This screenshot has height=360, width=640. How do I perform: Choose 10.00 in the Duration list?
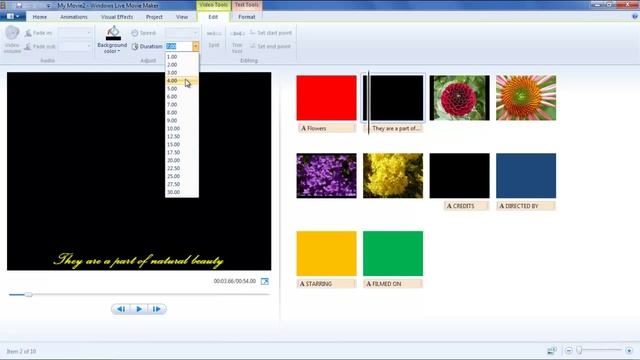(182, 129)
